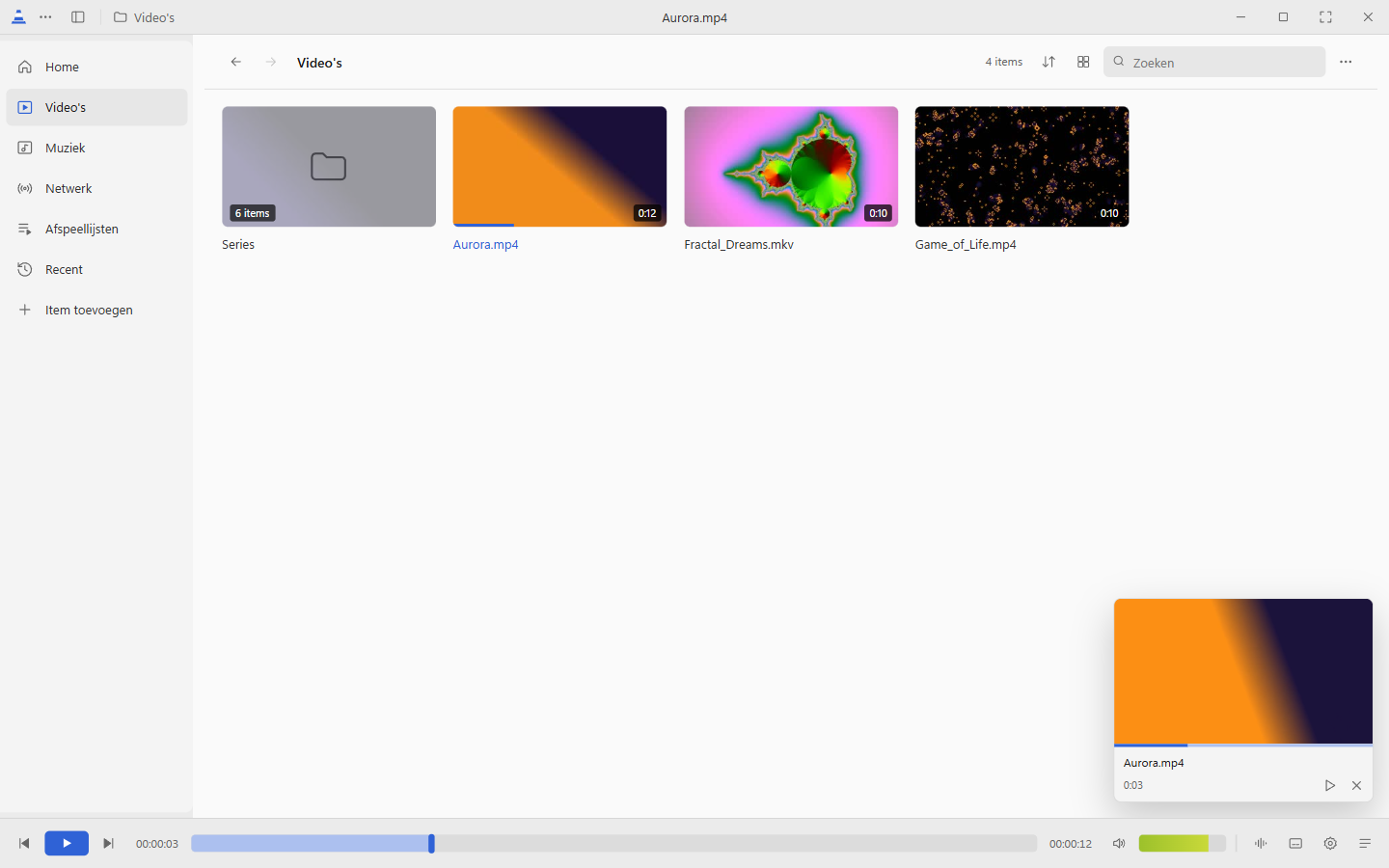Mute audio with the speaker icon
Screen dimensions: 1389x868
pos(1119,844)
